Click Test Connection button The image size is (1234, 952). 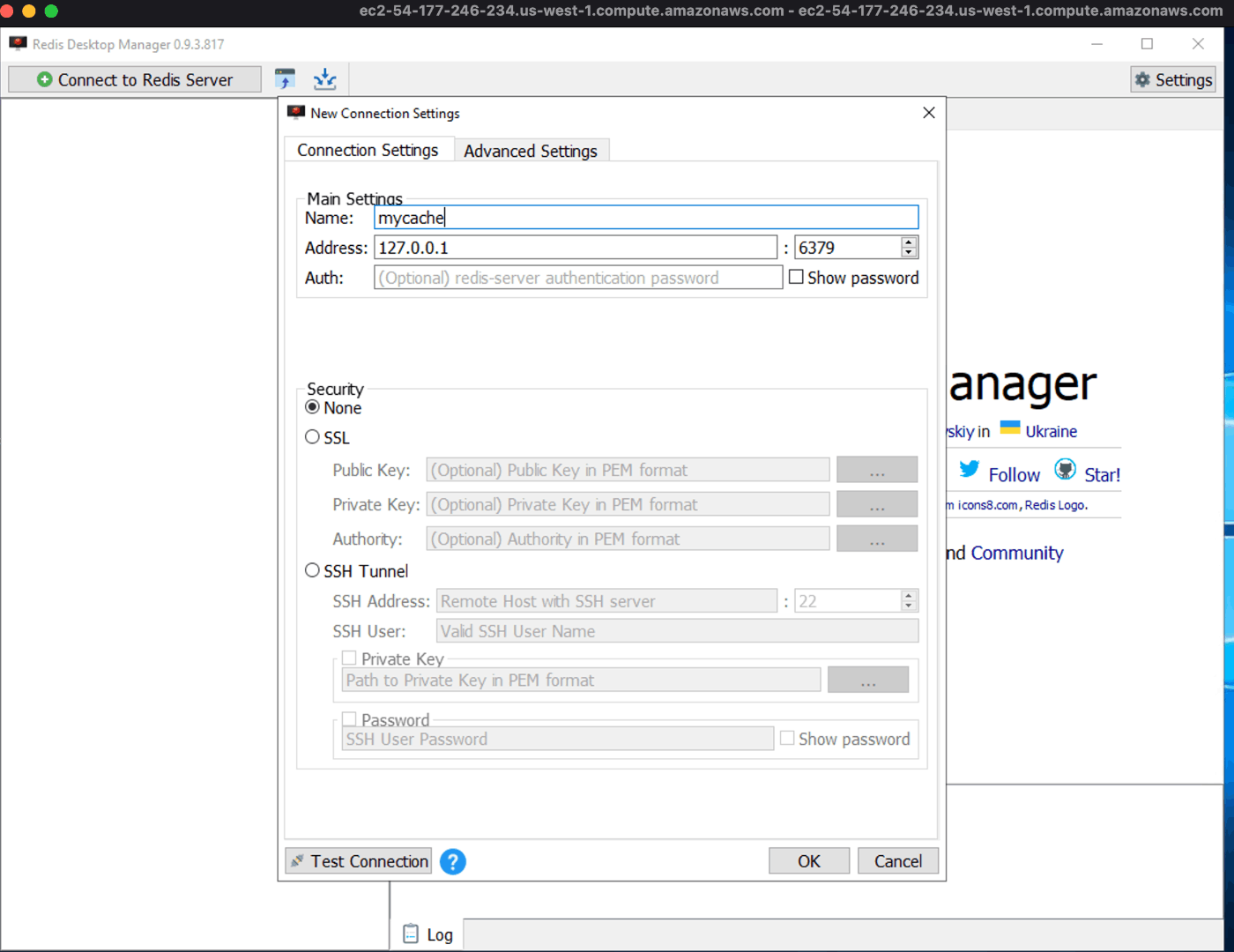click(359, 861)
